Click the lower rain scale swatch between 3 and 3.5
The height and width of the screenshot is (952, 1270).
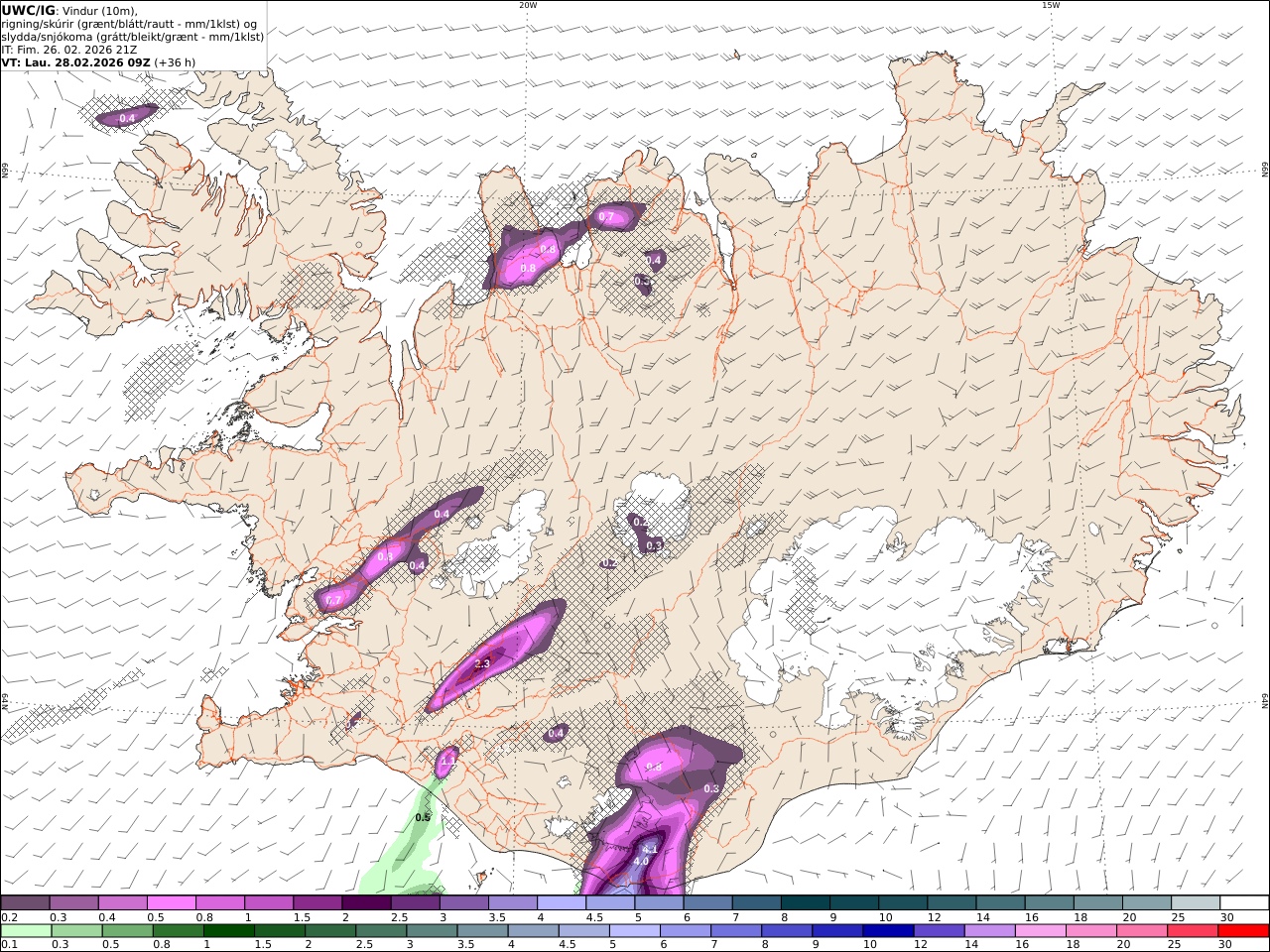[x=432, y=931]
